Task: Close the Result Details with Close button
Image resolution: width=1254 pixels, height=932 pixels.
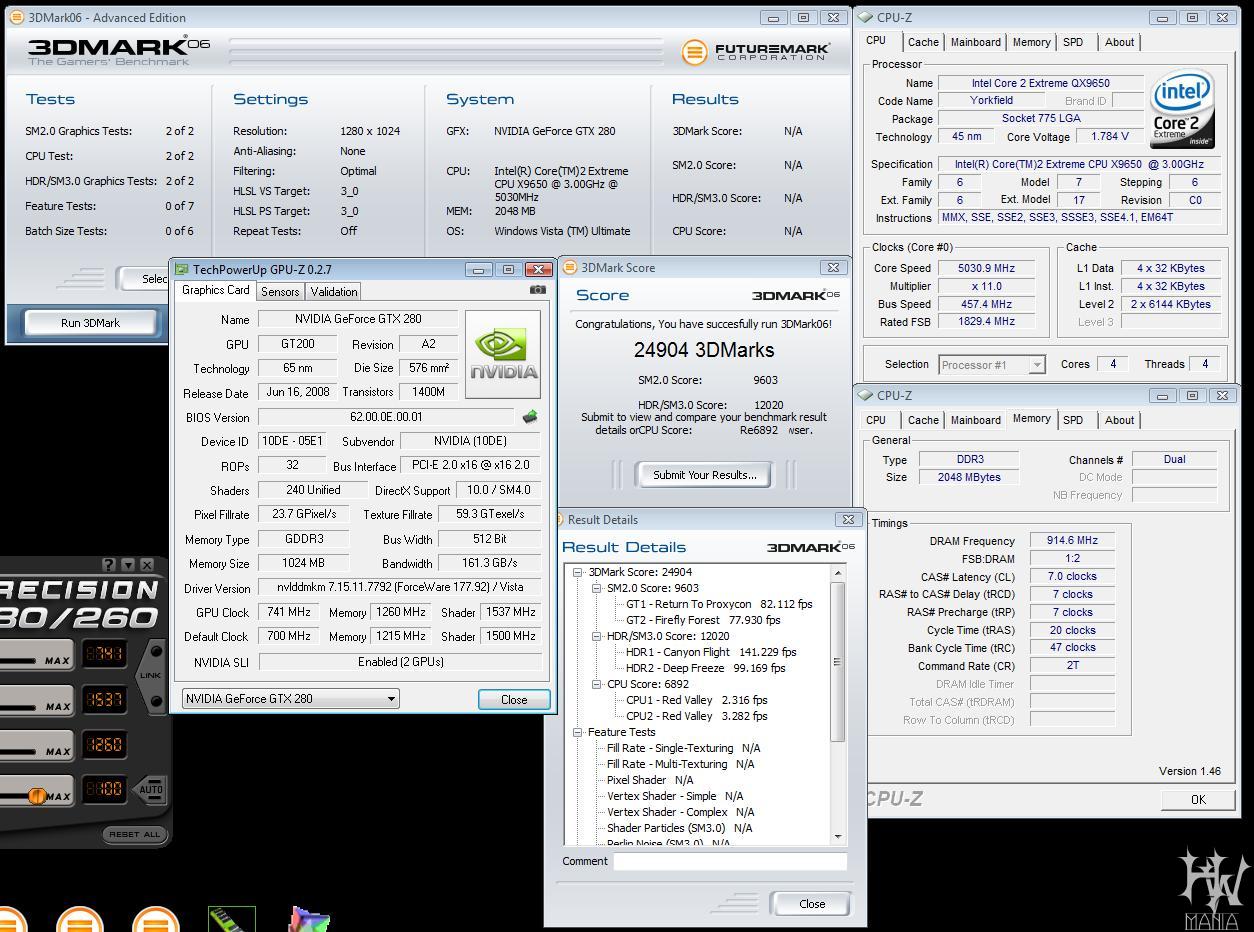Action: tap(812, 903)
